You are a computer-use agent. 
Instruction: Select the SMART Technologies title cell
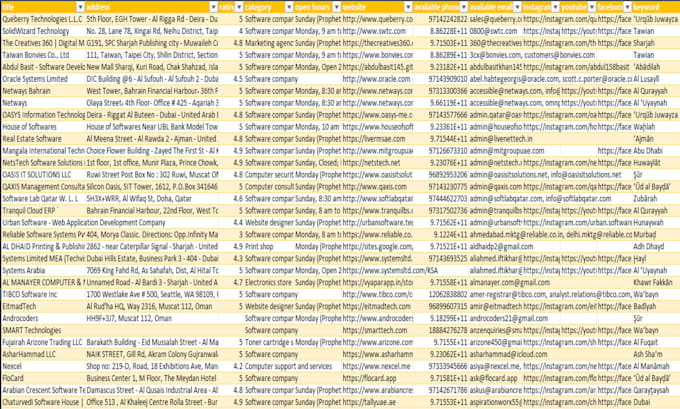click(x=42, y=330)
